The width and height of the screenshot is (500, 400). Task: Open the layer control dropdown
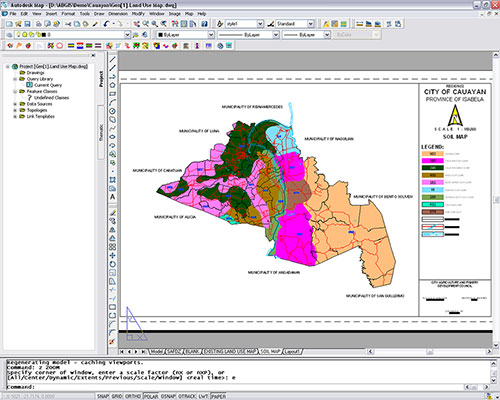pos(127,35)
